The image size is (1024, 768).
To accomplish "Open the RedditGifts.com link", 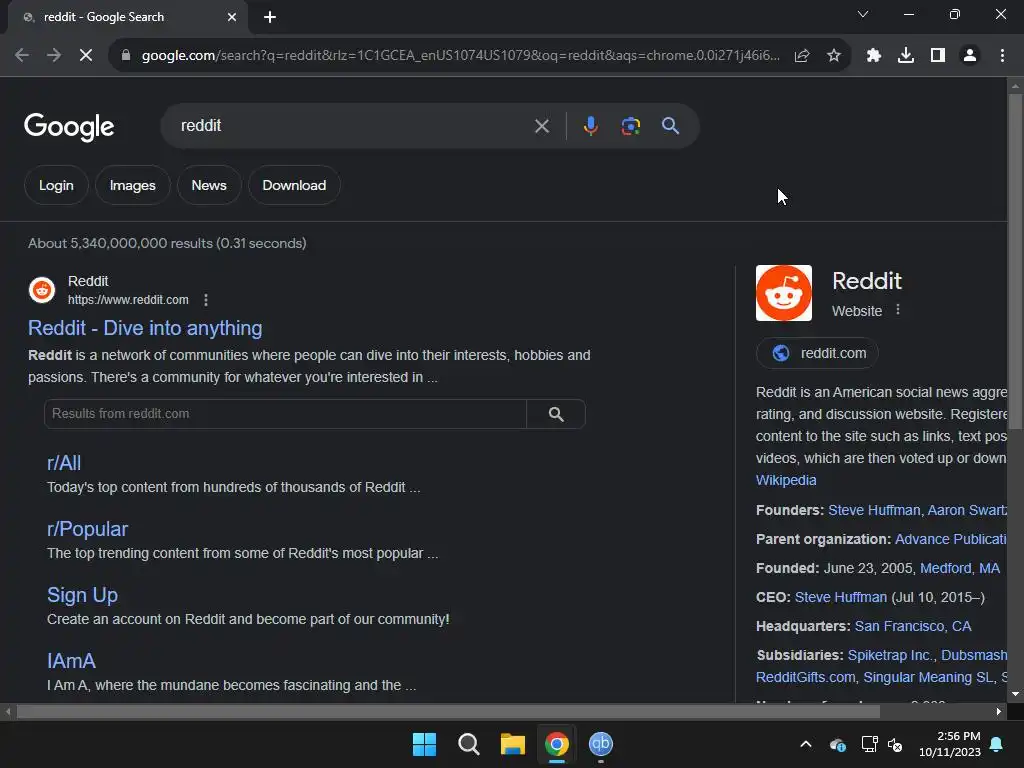I will [805, 677].
